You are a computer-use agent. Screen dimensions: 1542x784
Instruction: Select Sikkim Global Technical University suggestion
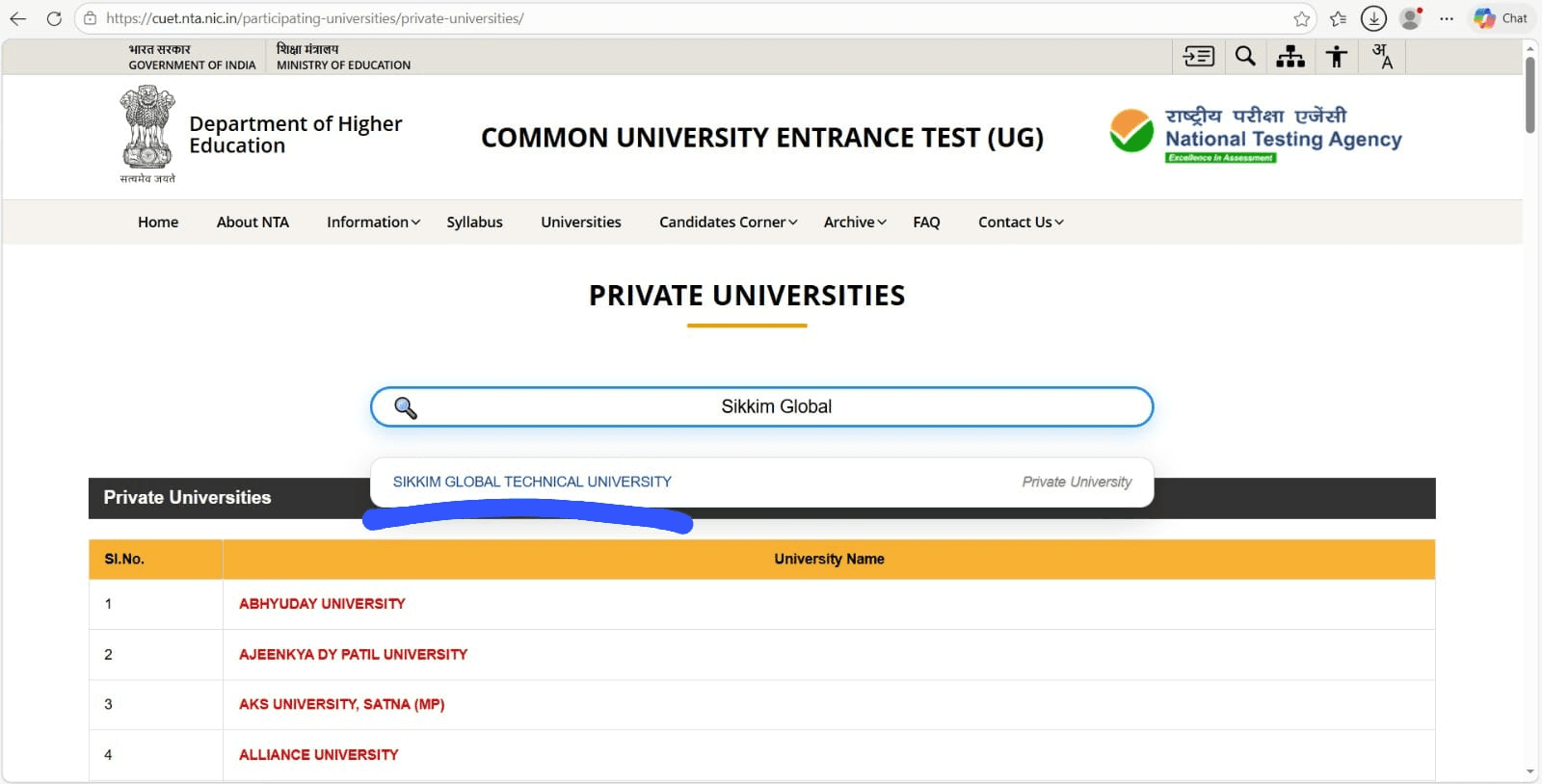(x=532, y=482)
